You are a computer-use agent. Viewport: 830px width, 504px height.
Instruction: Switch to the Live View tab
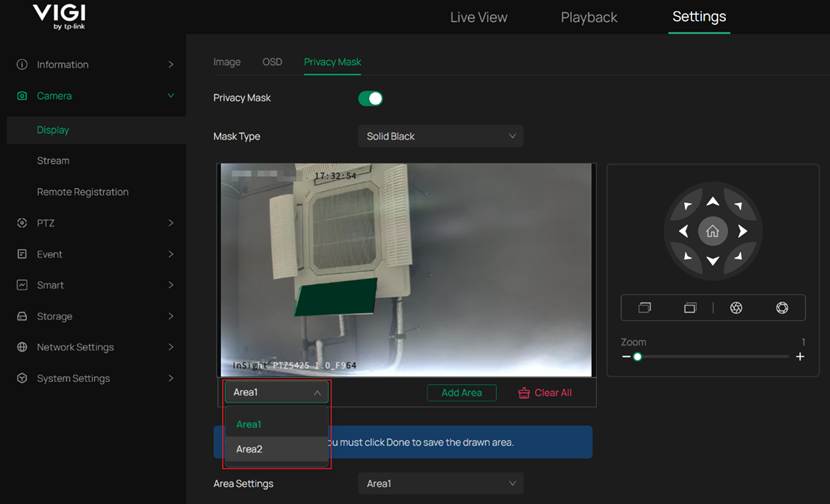click(x=479, y=17)
